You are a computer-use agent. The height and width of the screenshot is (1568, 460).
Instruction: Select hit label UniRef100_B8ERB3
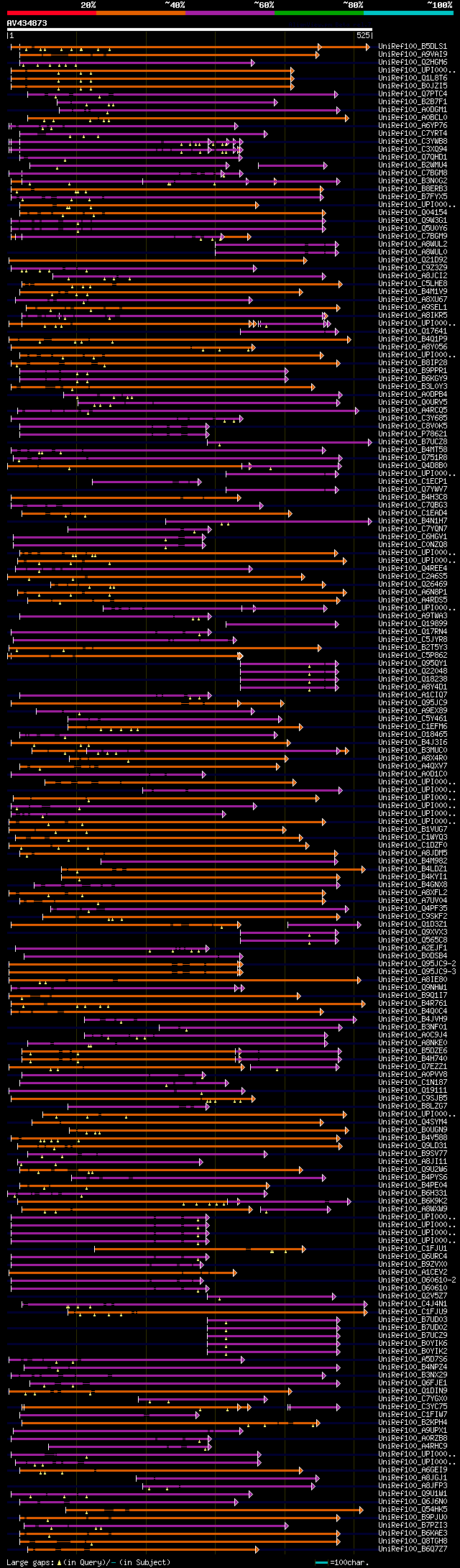413,189
